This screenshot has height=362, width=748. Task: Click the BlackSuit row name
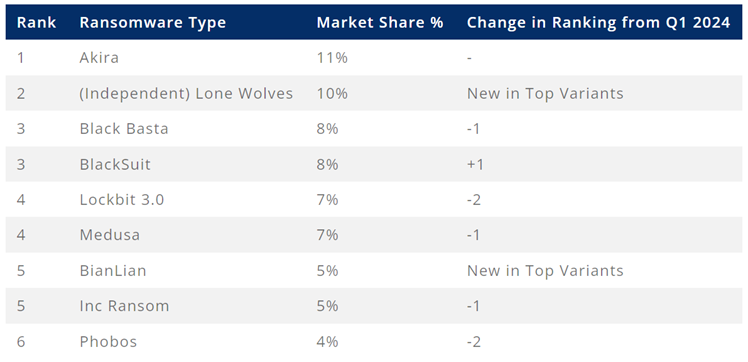tap(115, 165)
